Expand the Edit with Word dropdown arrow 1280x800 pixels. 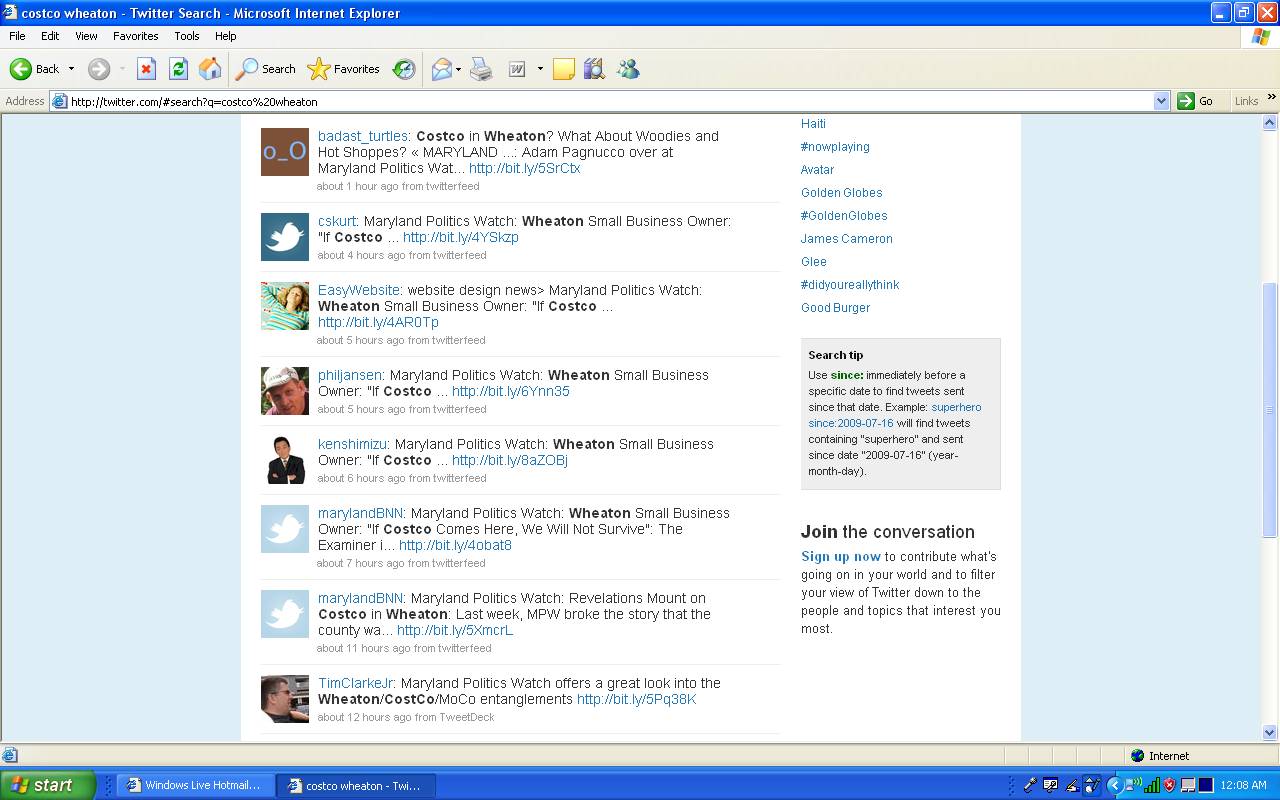click(540, 69)
